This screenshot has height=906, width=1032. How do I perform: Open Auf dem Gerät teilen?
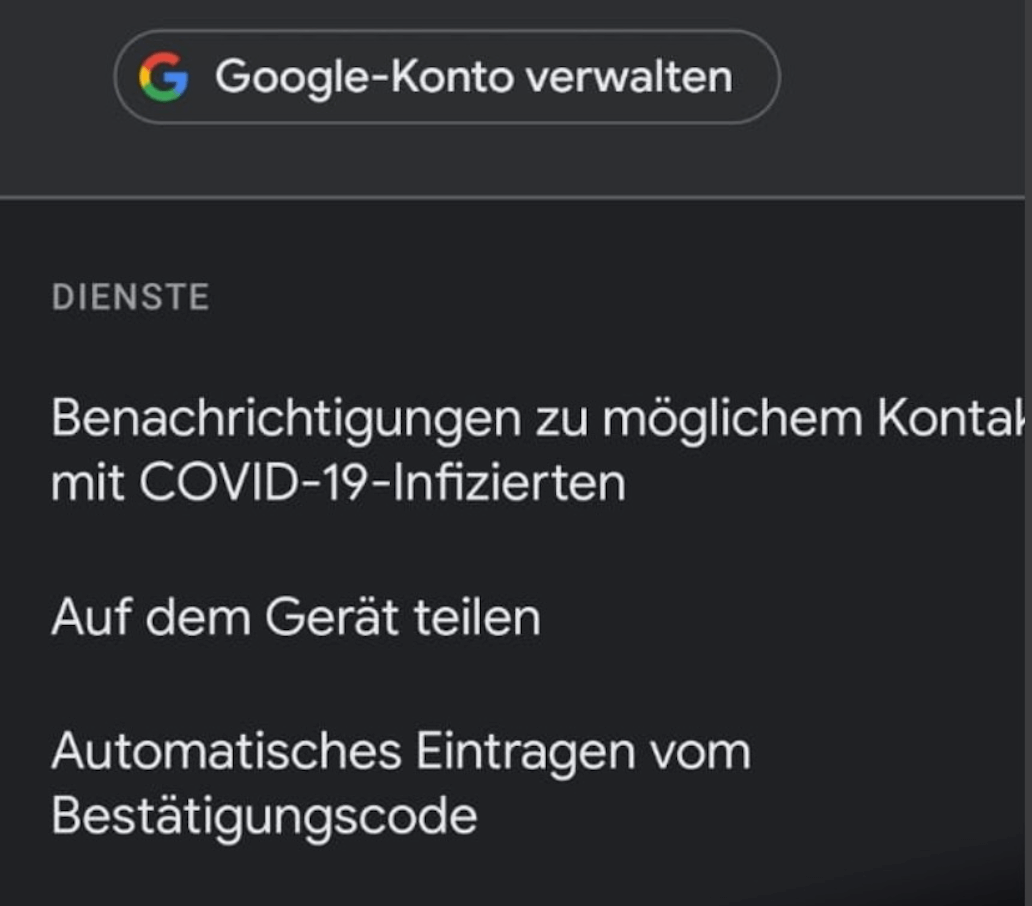coord(296,617)
